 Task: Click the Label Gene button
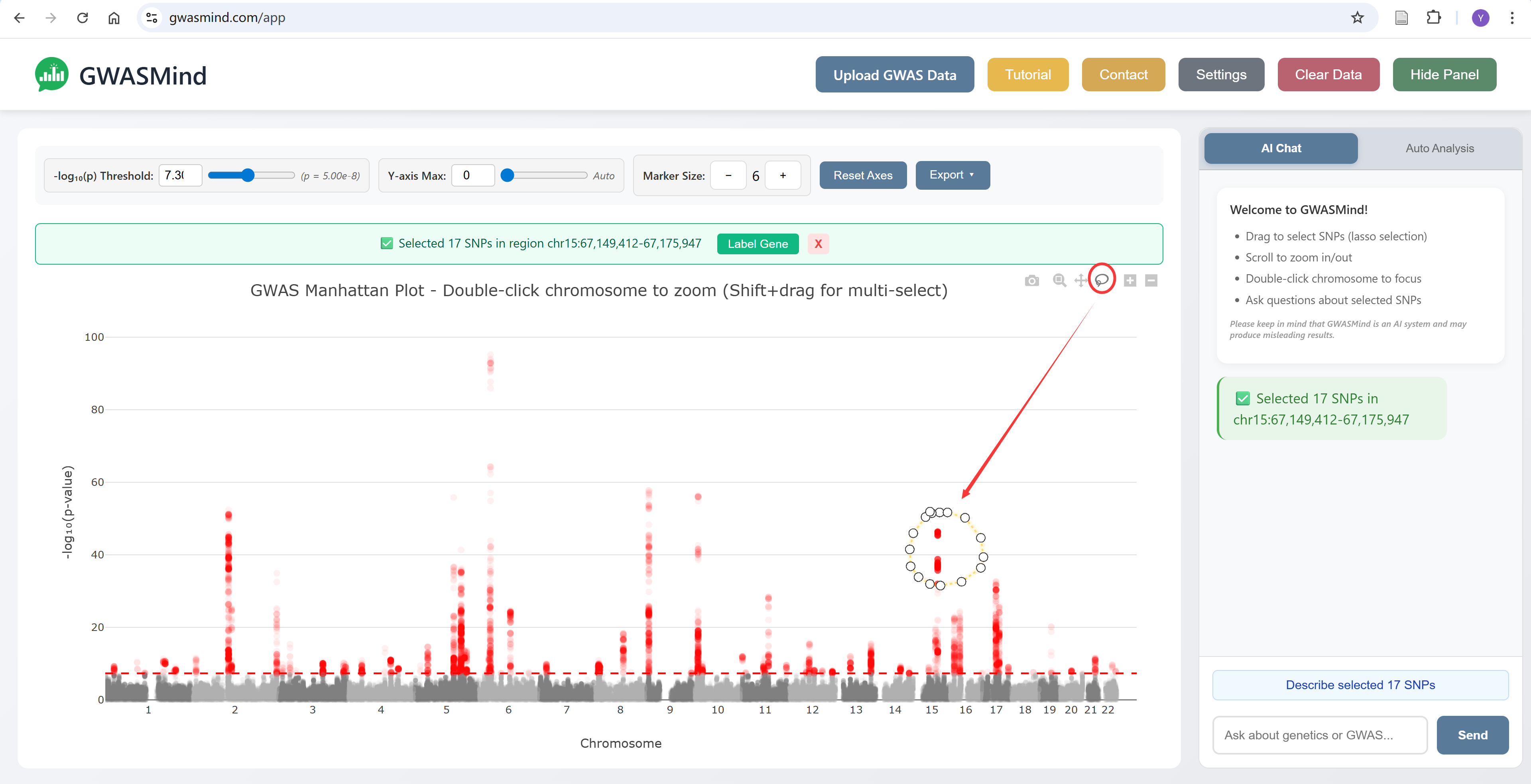pos(757,244)
